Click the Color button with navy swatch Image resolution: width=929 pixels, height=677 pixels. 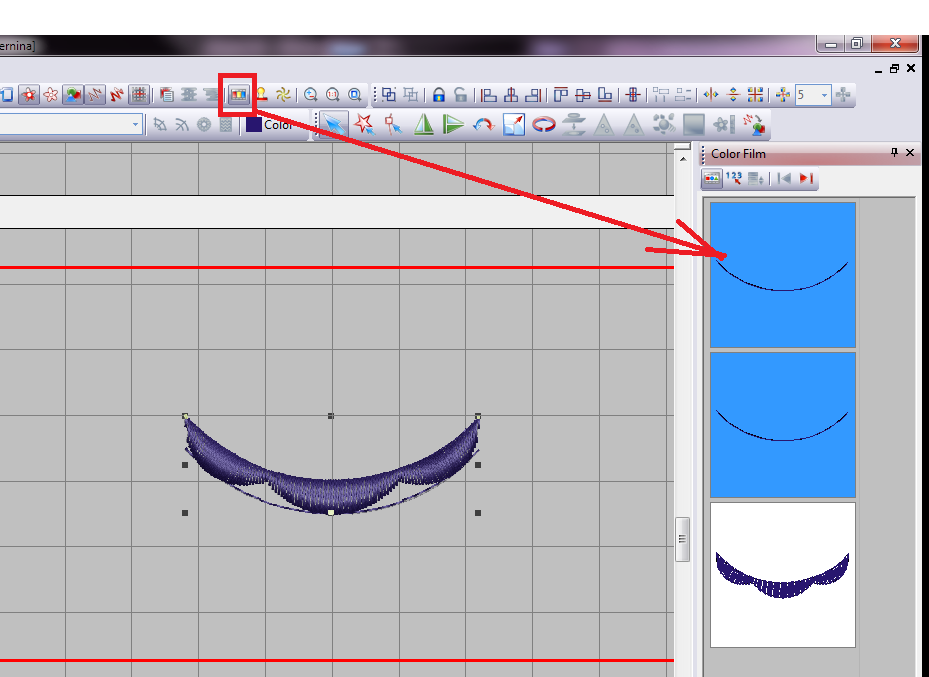click(270, 124)
